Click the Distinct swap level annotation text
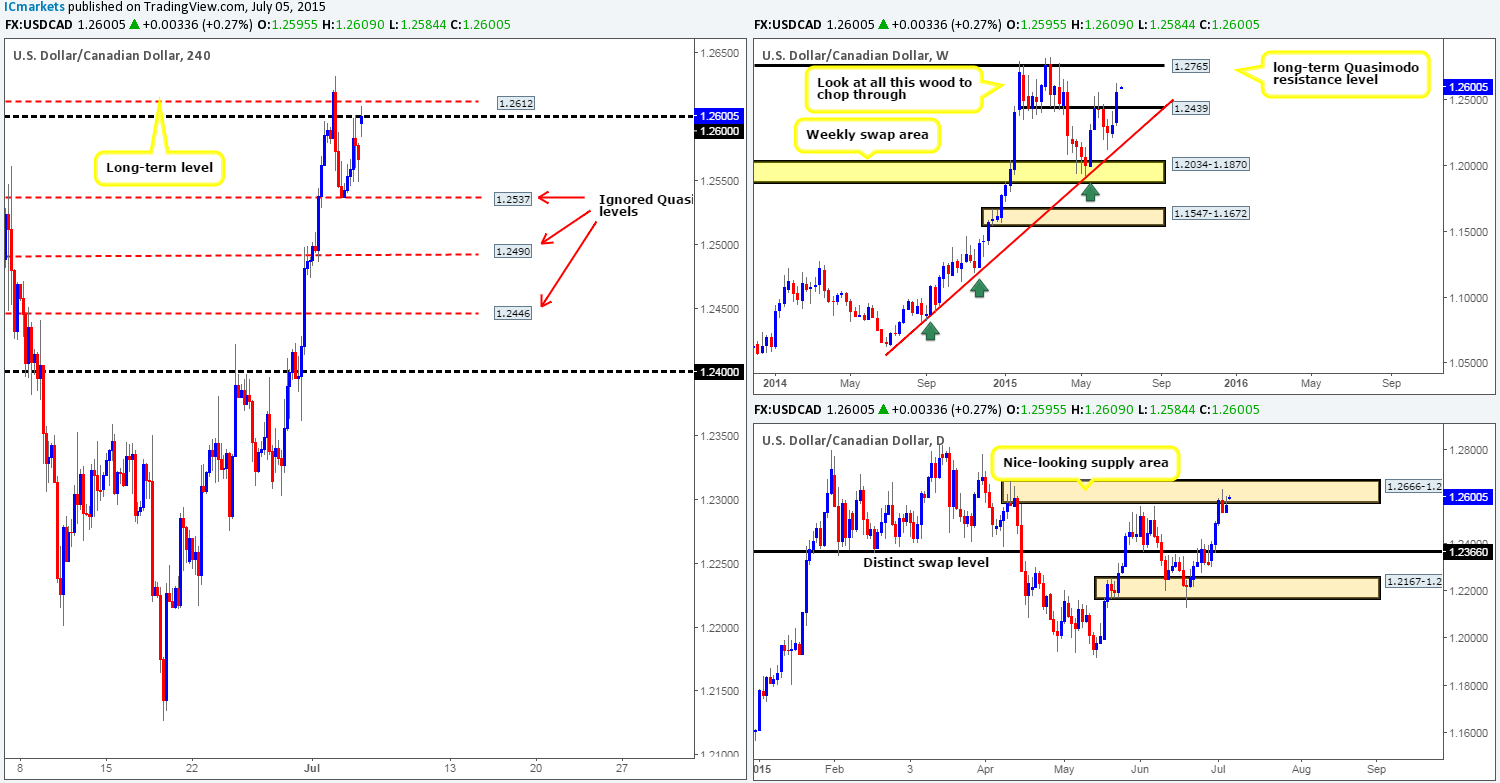 coord(925,562)
